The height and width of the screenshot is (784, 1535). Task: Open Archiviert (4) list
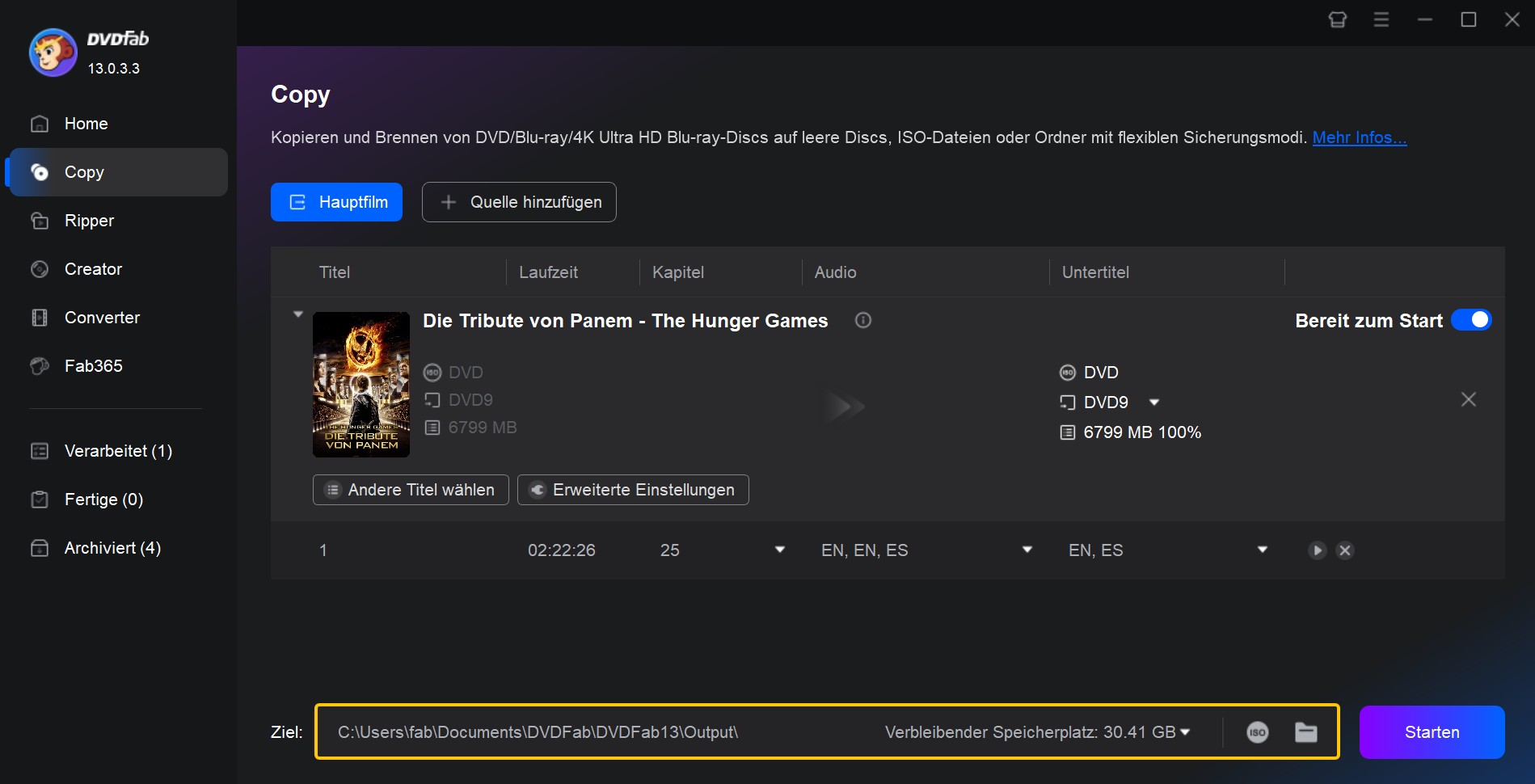pos(117,548)
